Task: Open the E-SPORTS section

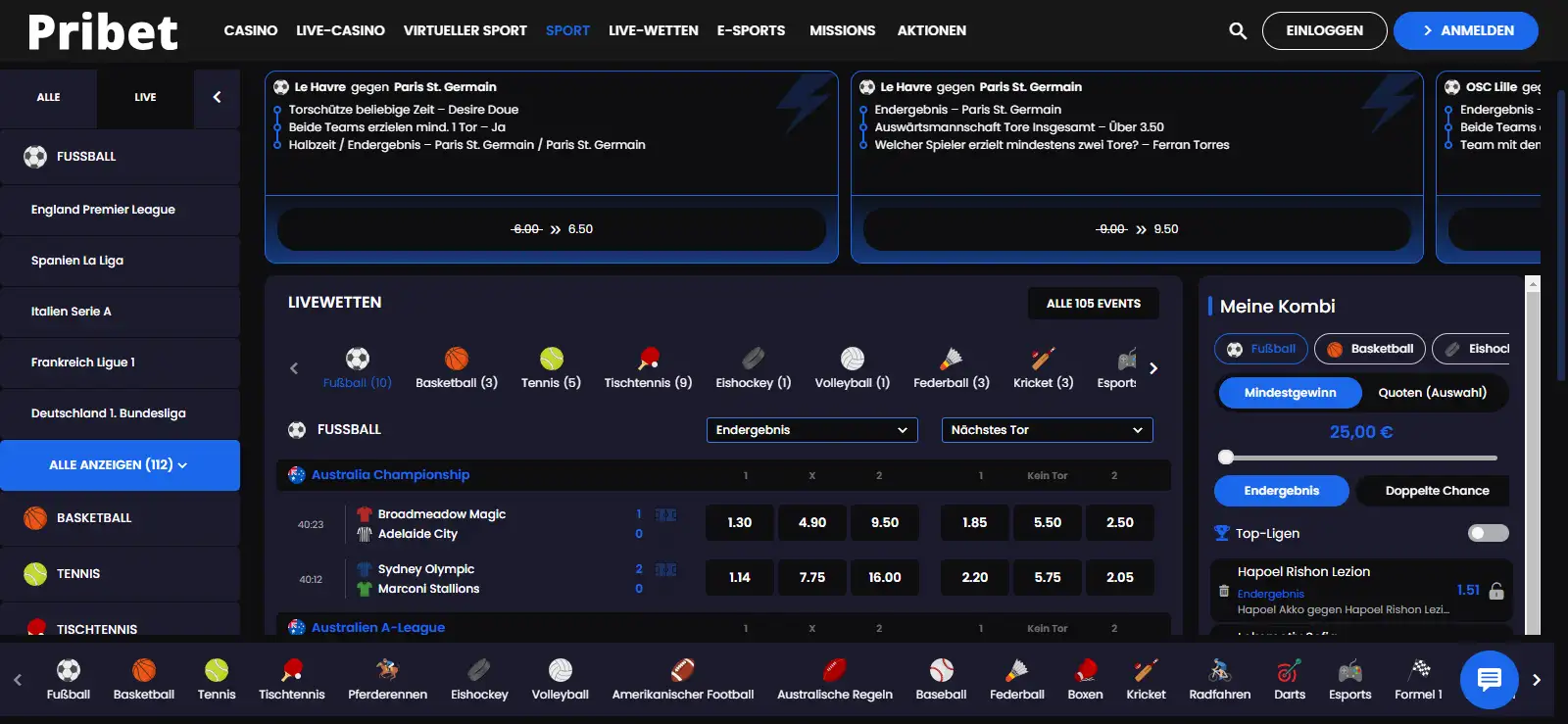Action: point(751,30)
